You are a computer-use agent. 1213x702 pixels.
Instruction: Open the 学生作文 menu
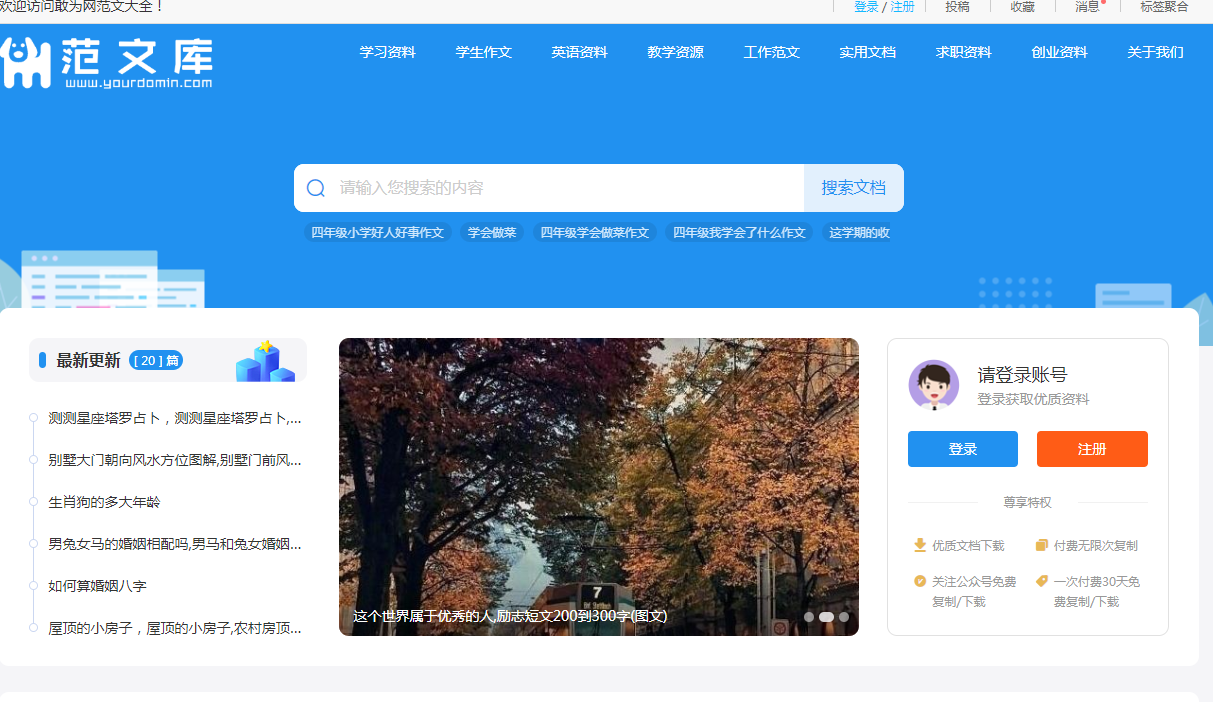coord(484,52)
